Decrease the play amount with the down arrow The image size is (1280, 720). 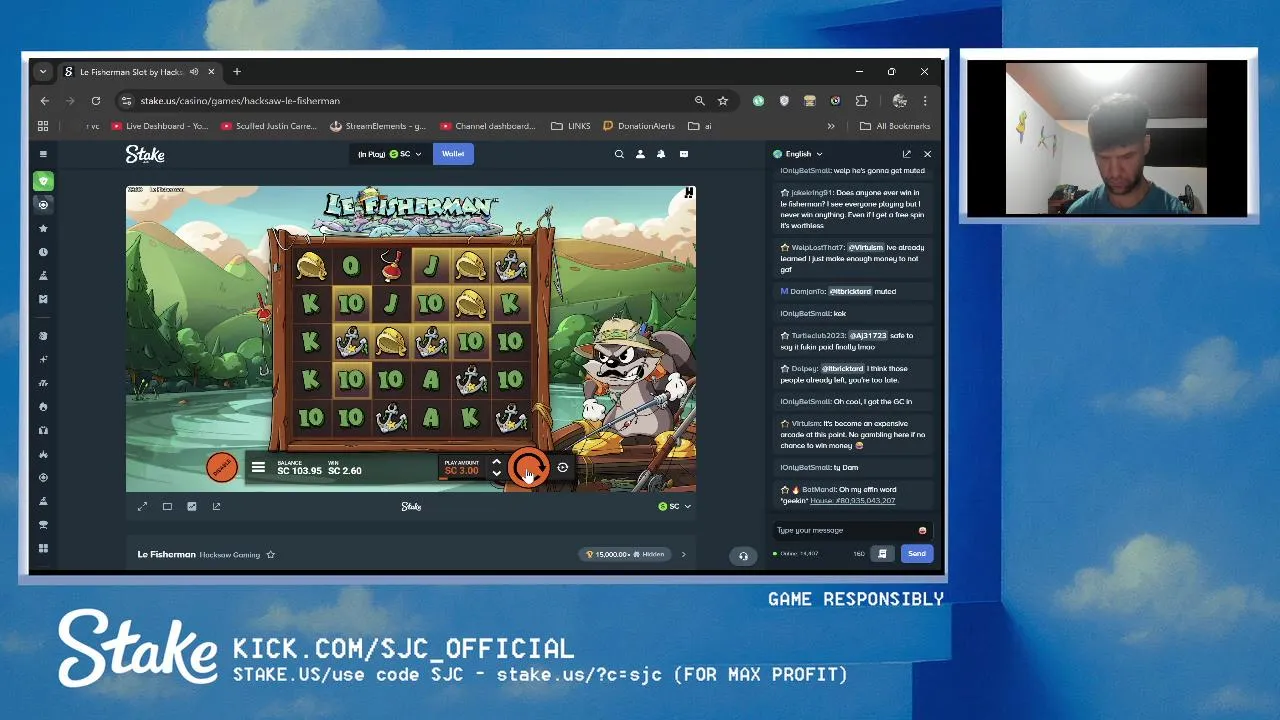coord(496,473)
